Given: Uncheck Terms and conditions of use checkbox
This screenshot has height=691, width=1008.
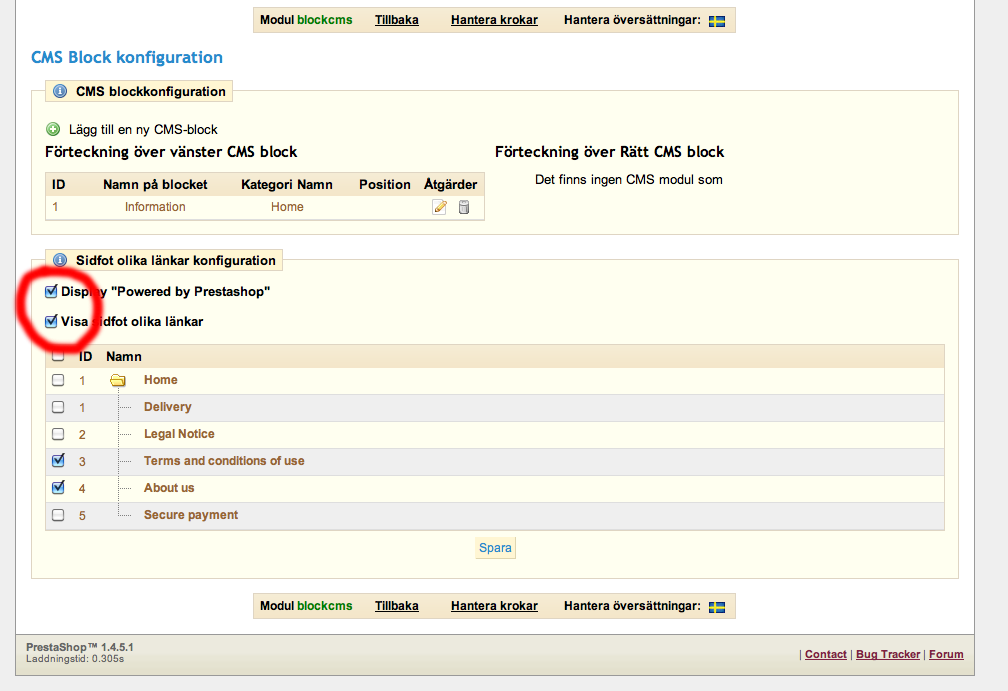Looking at the screenshot, I should pos(58,461).
